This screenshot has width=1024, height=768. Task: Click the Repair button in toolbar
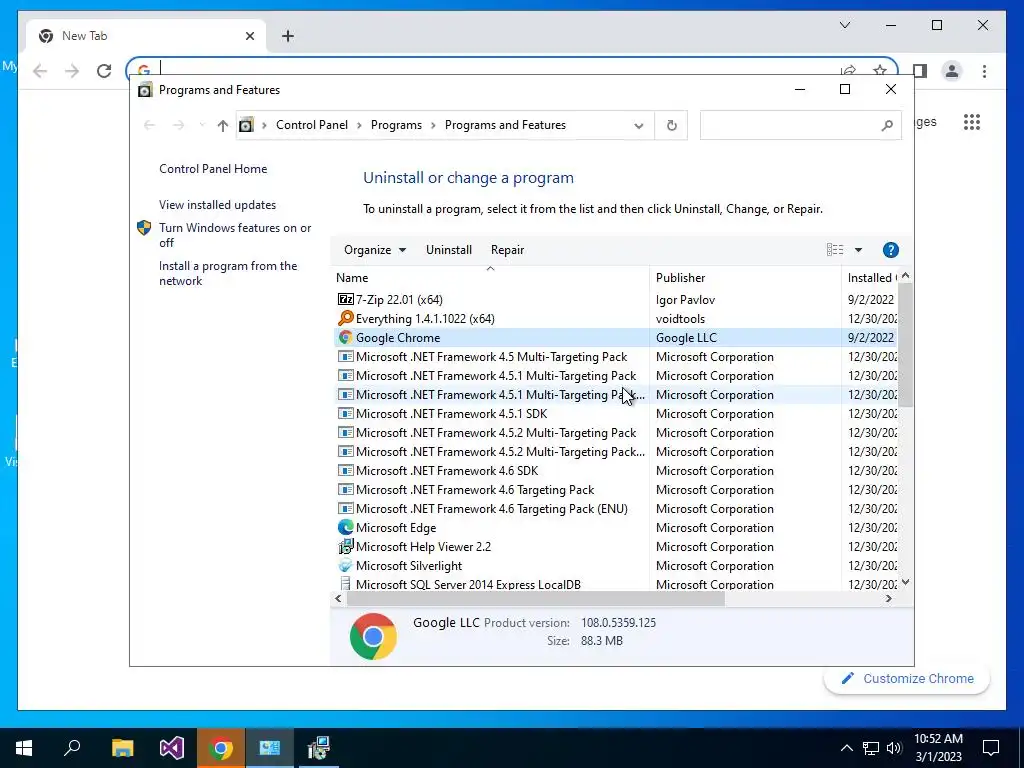coord(507,250)
